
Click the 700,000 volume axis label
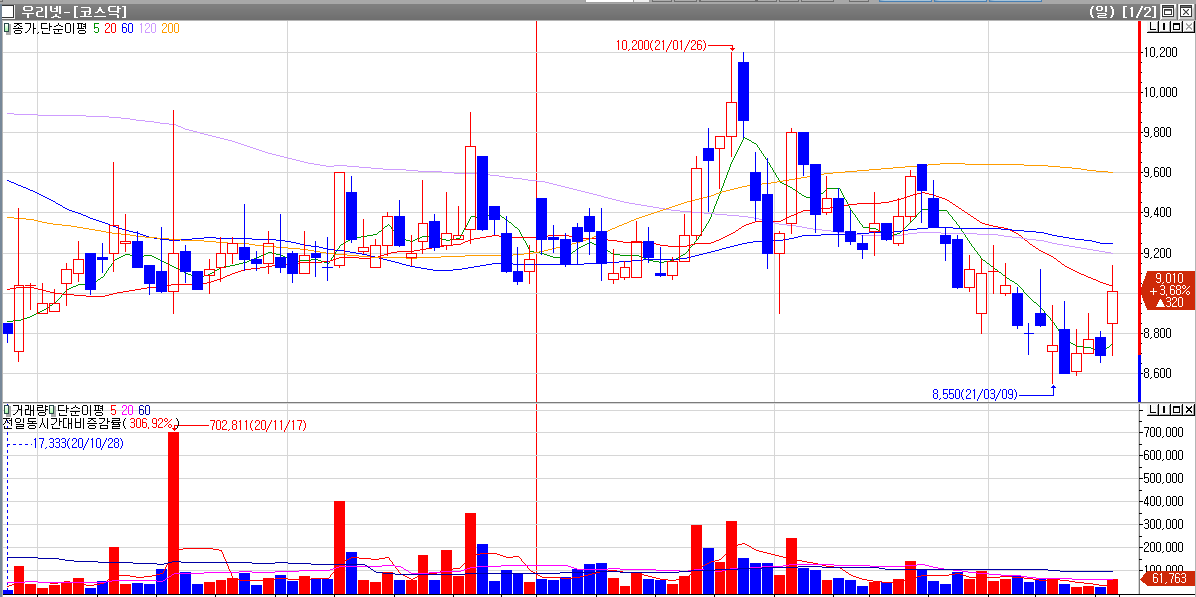[1165, 432]
